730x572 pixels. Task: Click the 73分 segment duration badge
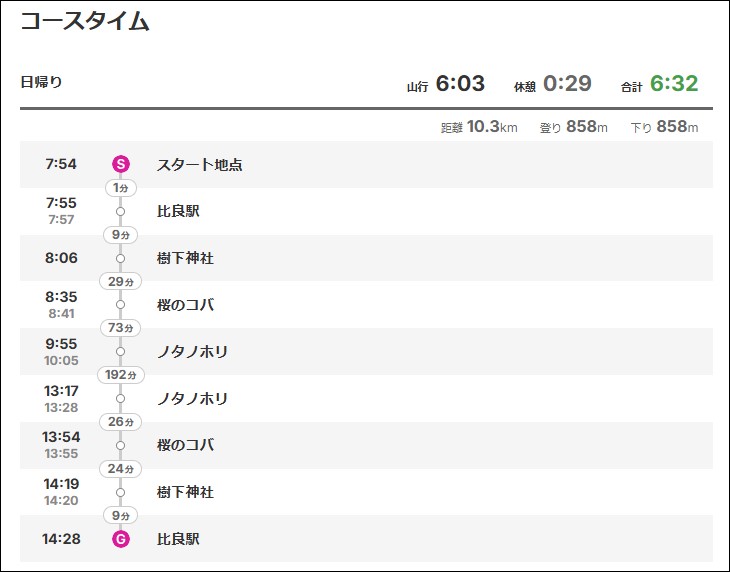click(121, 328)
